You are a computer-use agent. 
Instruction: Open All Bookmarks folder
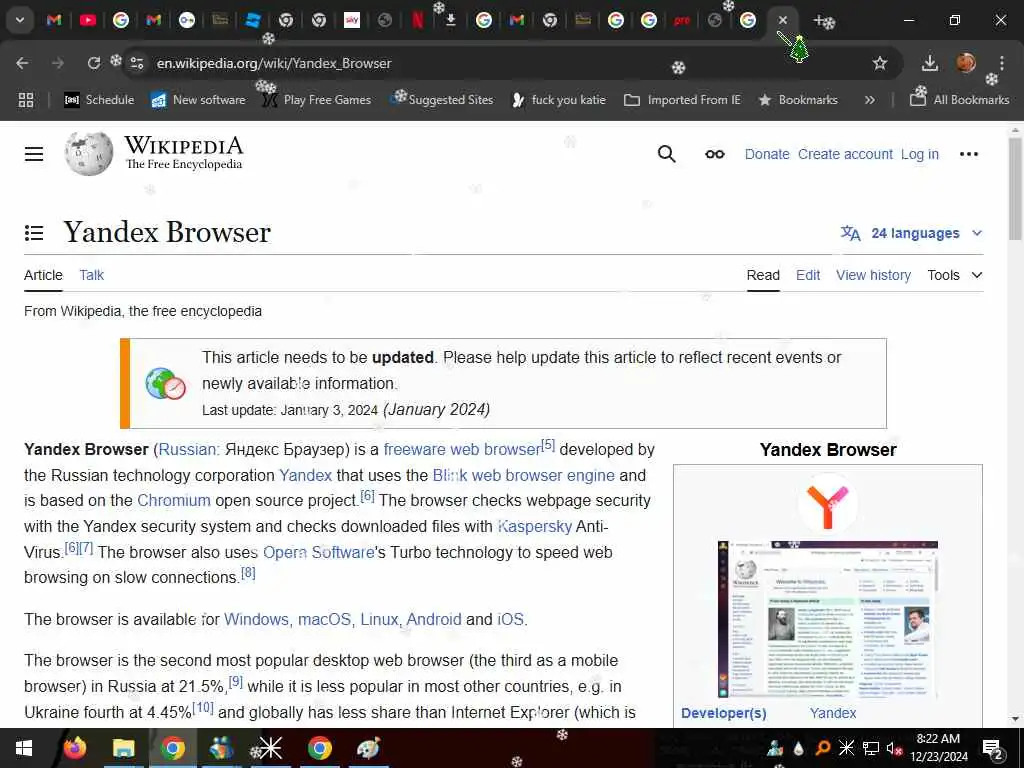pyautogui.click(x=959, y=100)
